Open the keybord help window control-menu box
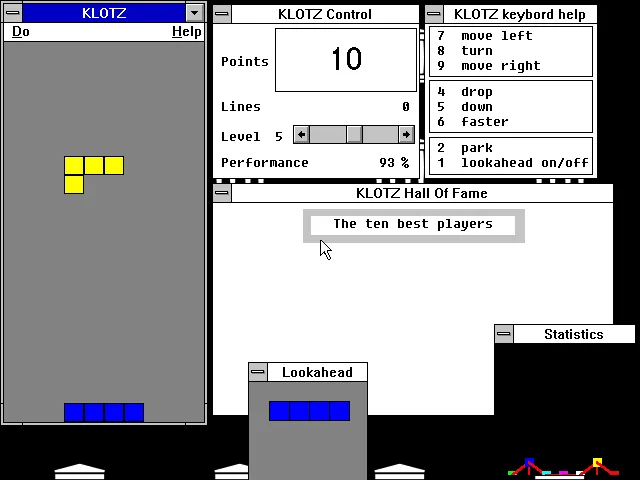The image size is (640, 480). pyautogui.click(x=434, y=14)
